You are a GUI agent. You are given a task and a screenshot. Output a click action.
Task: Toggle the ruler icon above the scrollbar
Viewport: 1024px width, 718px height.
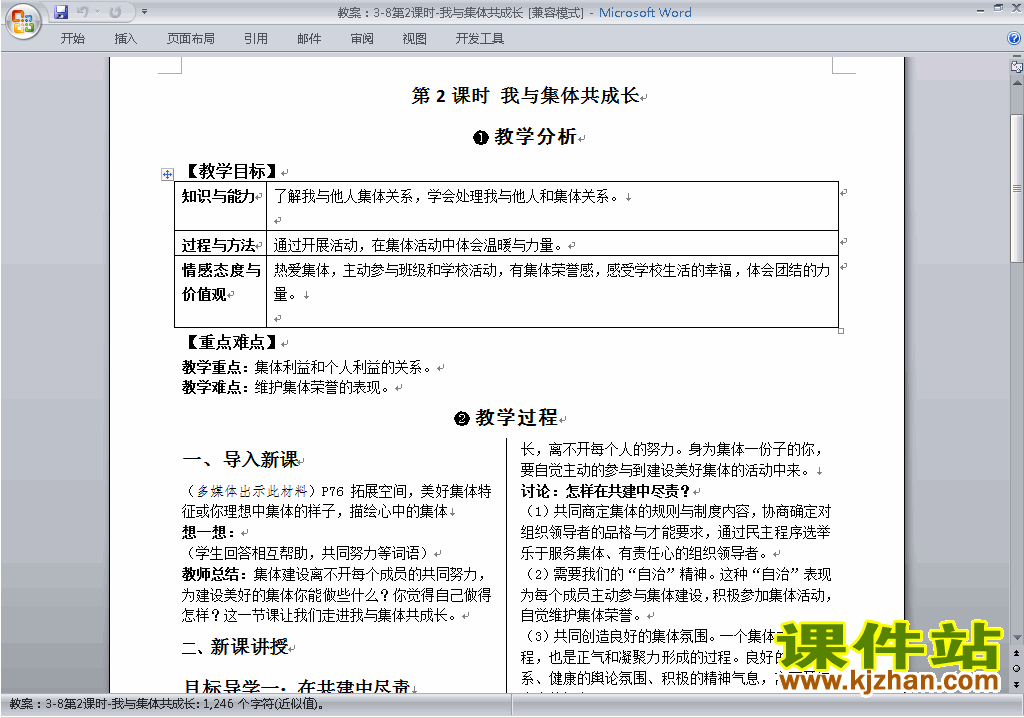[x=1016, y=66]
